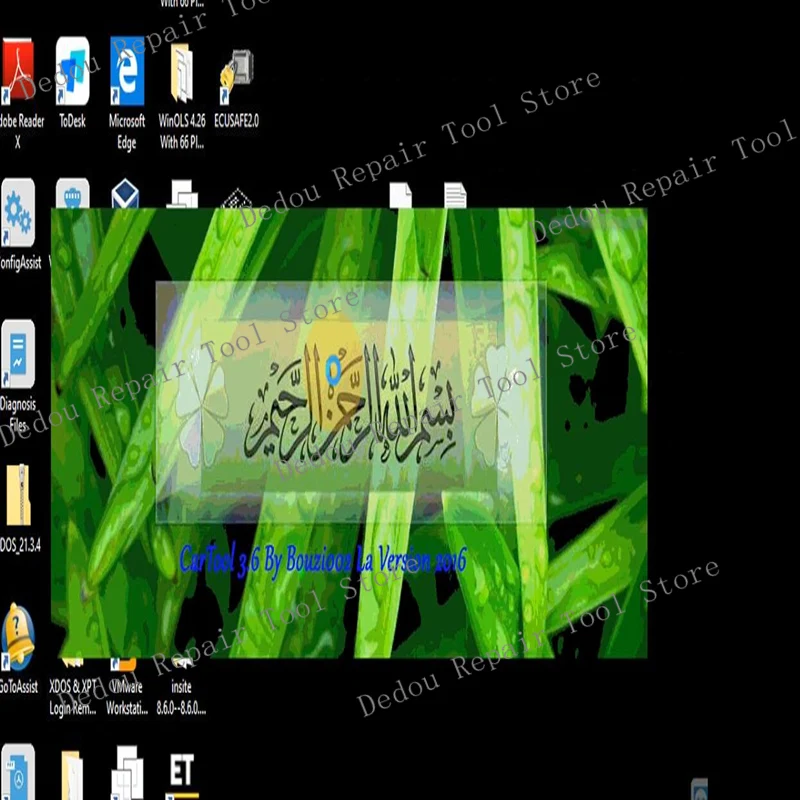Click the CarTool 3.6 By Bouzio02 splash text
Screen dimensions: 800x800
(x=323, y=561)
